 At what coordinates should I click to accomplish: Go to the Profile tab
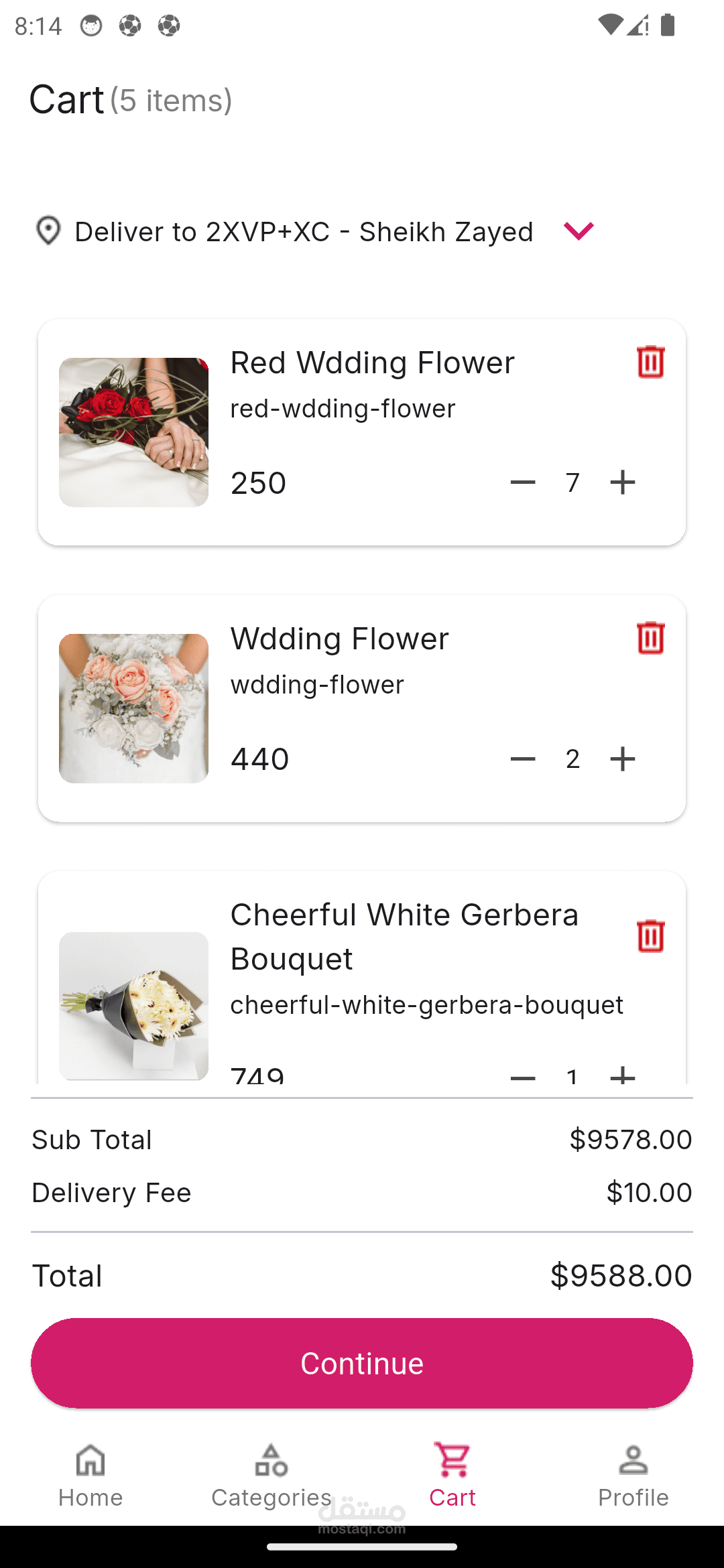tap(633, 1476)
